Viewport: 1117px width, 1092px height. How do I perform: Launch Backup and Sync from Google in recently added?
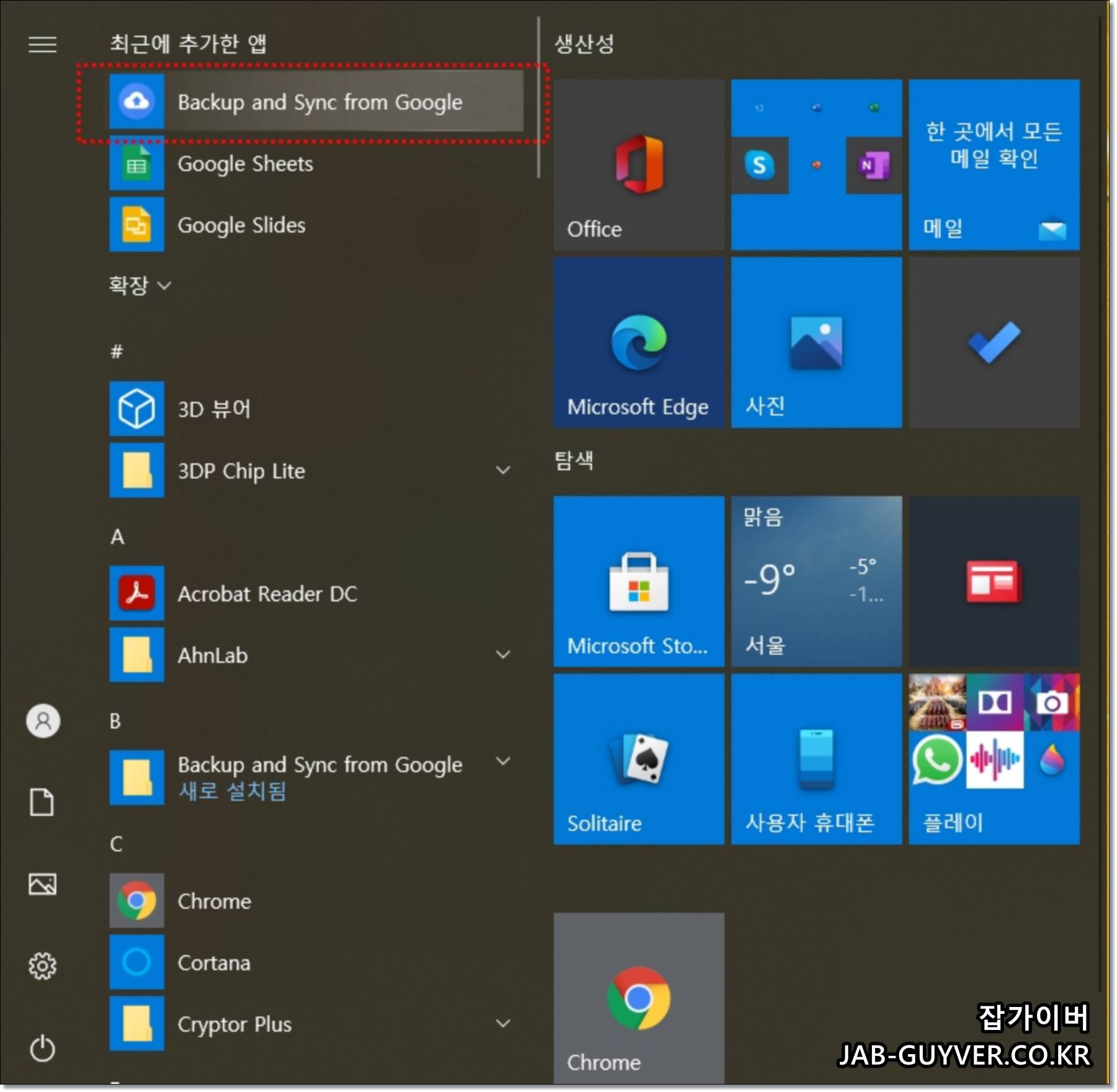(316, 102)
